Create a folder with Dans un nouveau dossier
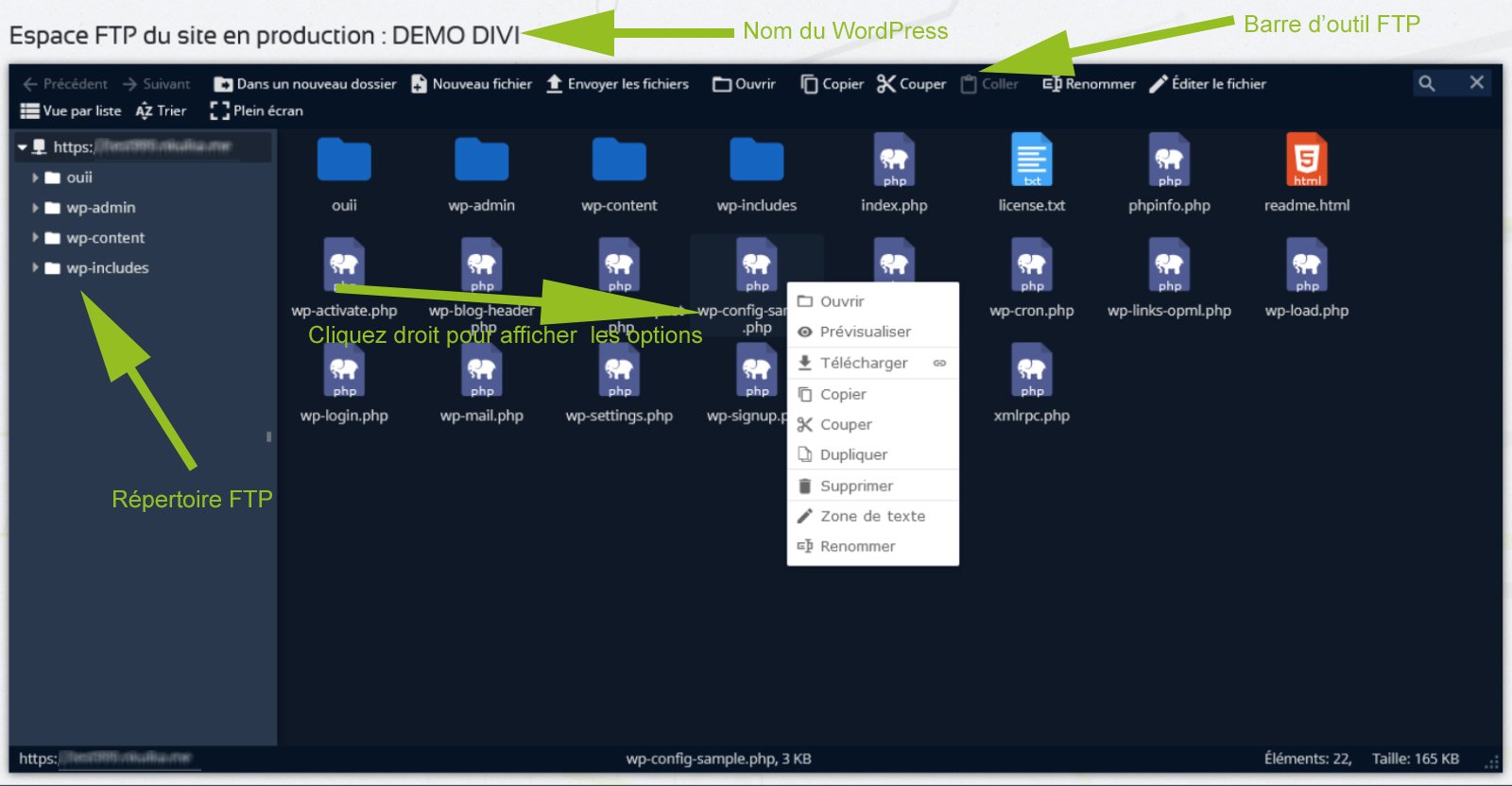Image resolution: width=1512 pixels, height=786 pixels. tap(305, 84)
